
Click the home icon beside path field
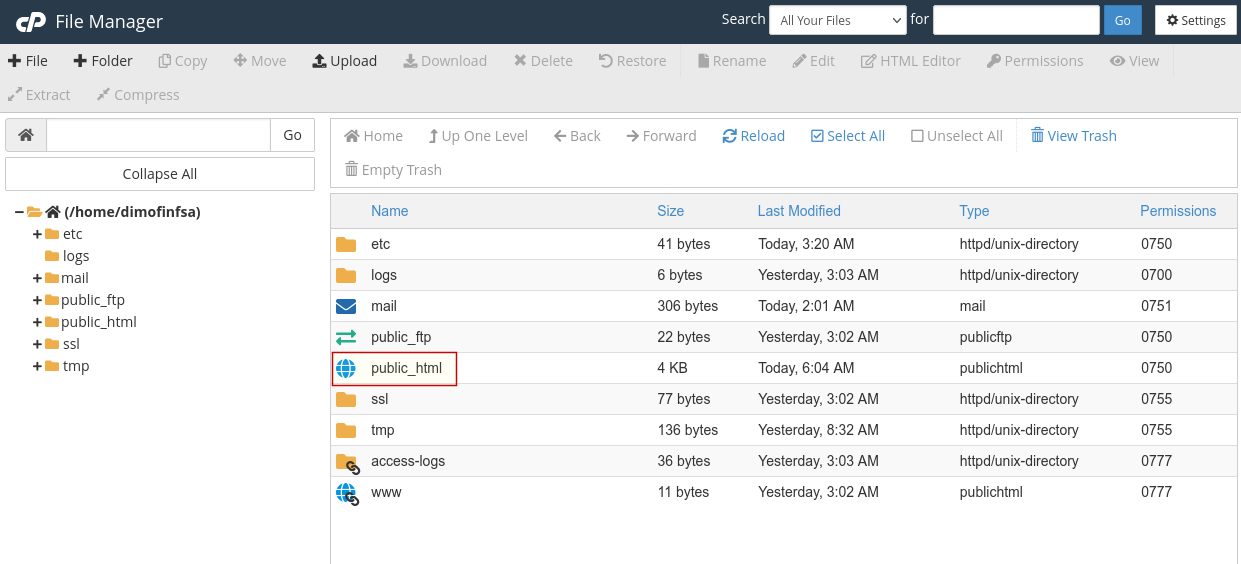coord(26,135)
